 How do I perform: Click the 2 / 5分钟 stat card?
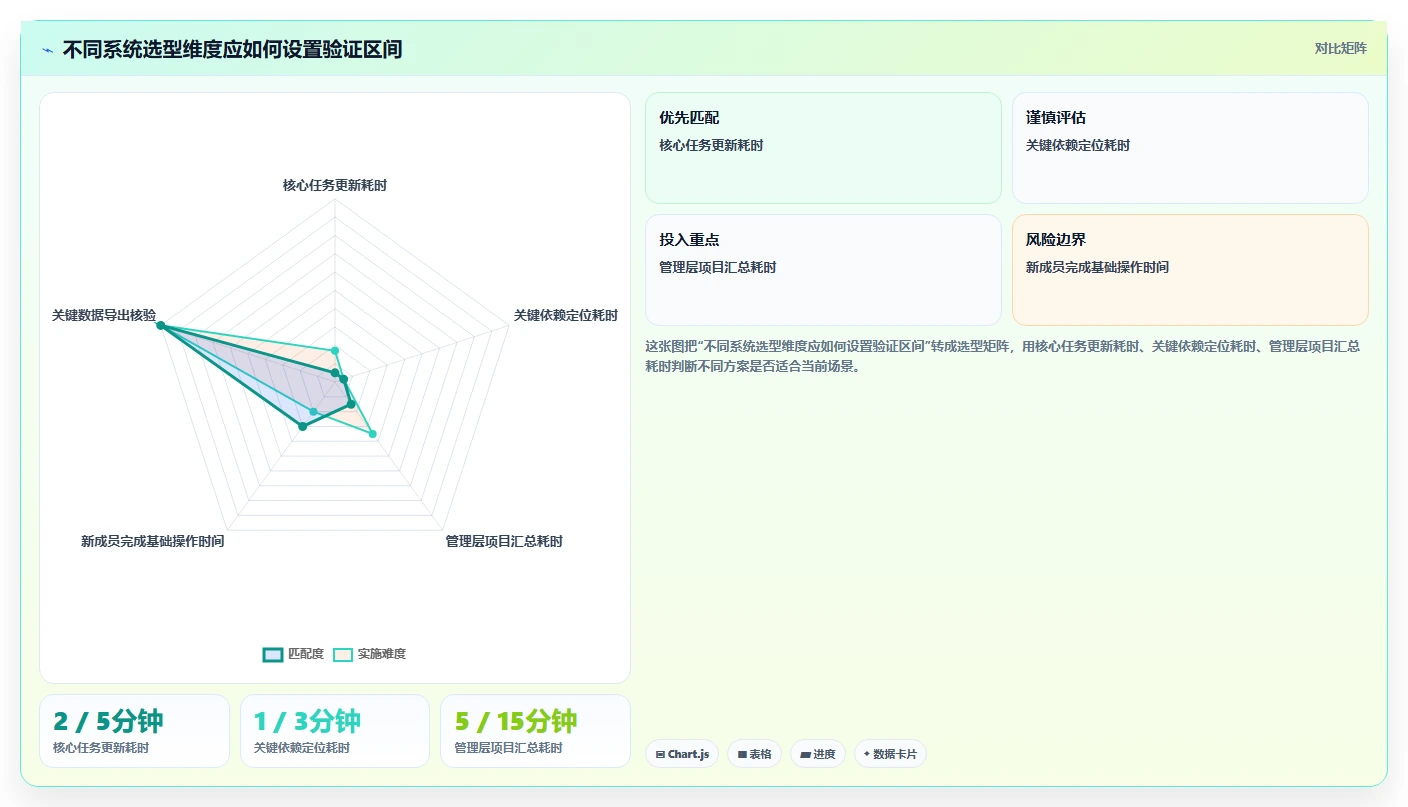[x=134, y=731]
